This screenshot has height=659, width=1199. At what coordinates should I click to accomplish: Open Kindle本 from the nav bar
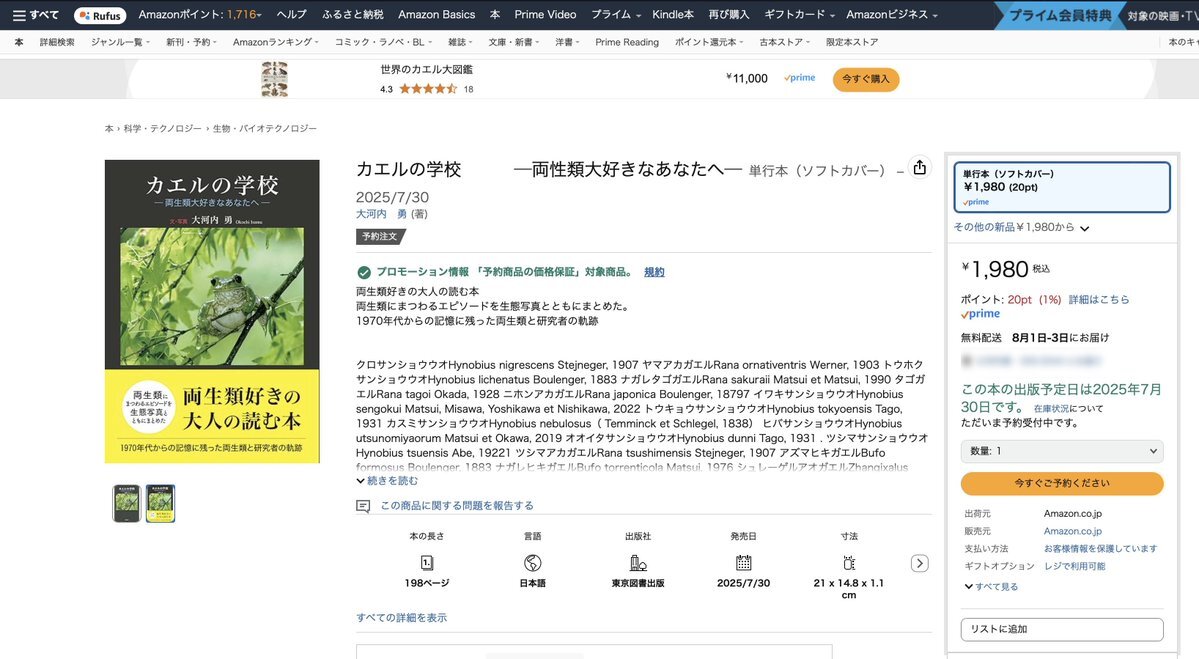pos(673,15)
